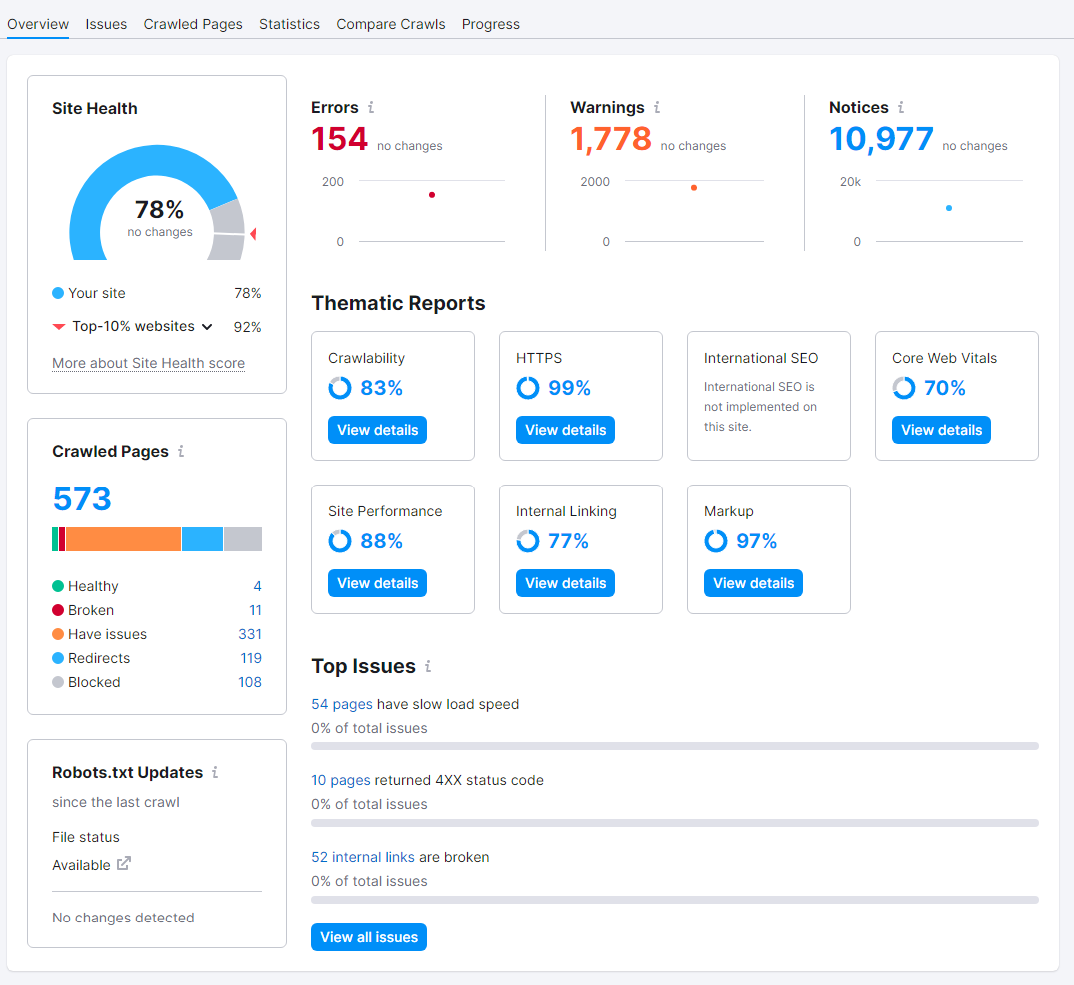
Task: Click the HTTPS progress ring icon
Action: [x=527, y=388]
